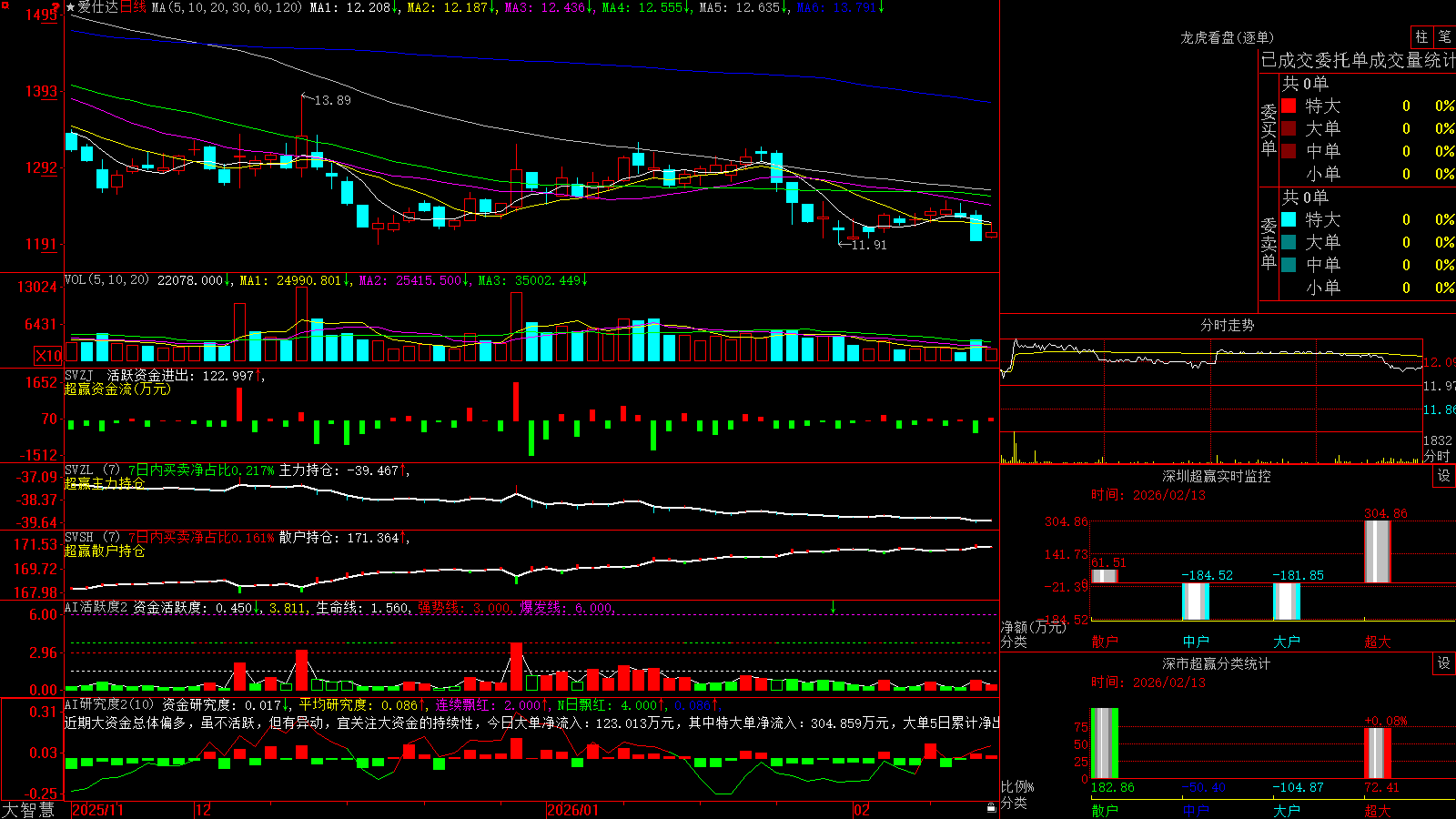The image size is (1456, 819).
Task: Click the dark red 中单 swatch under 委买单
Action: [x=1289, y=151]
